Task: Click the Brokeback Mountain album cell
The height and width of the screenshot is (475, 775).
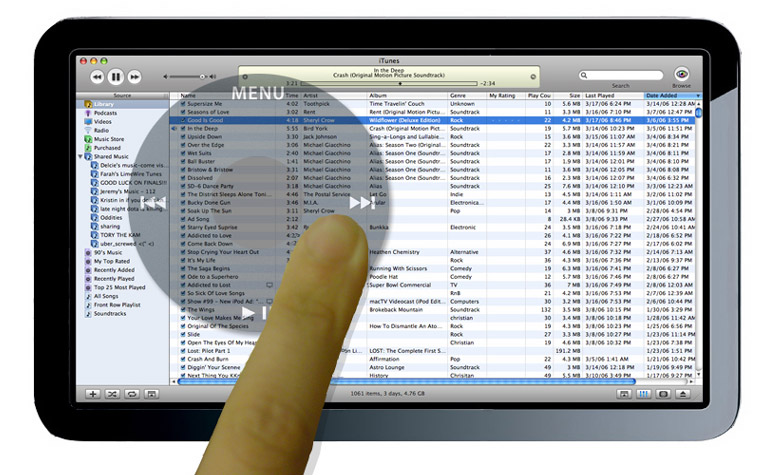Action: pyautogui.click(x=396, y=310)
